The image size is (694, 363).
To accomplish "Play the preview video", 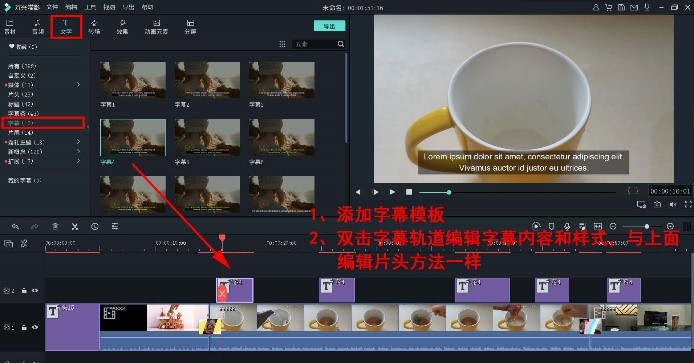I will (392, 192).
